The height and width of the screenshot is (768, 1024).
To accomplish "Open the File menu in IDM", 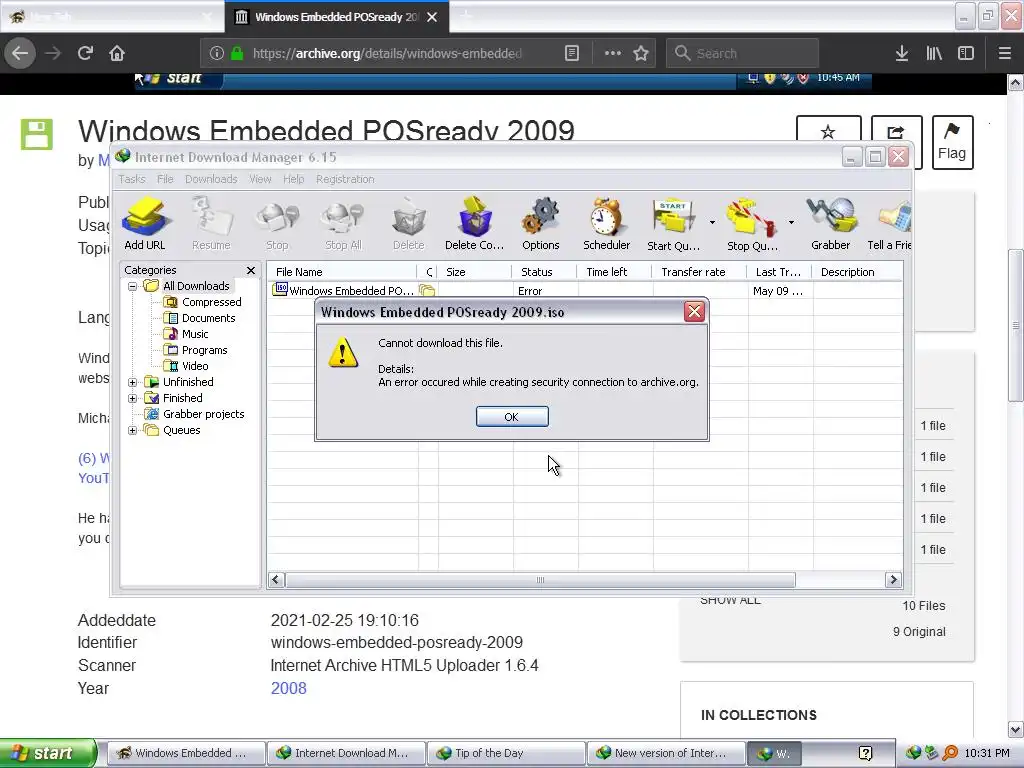I will 165,179.
